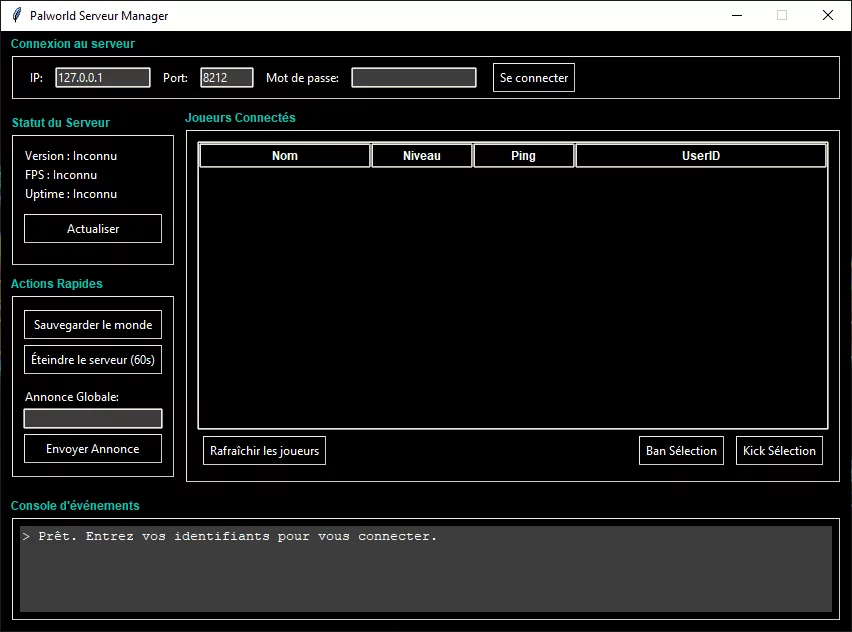Click the Kick Sélection button

779,450
